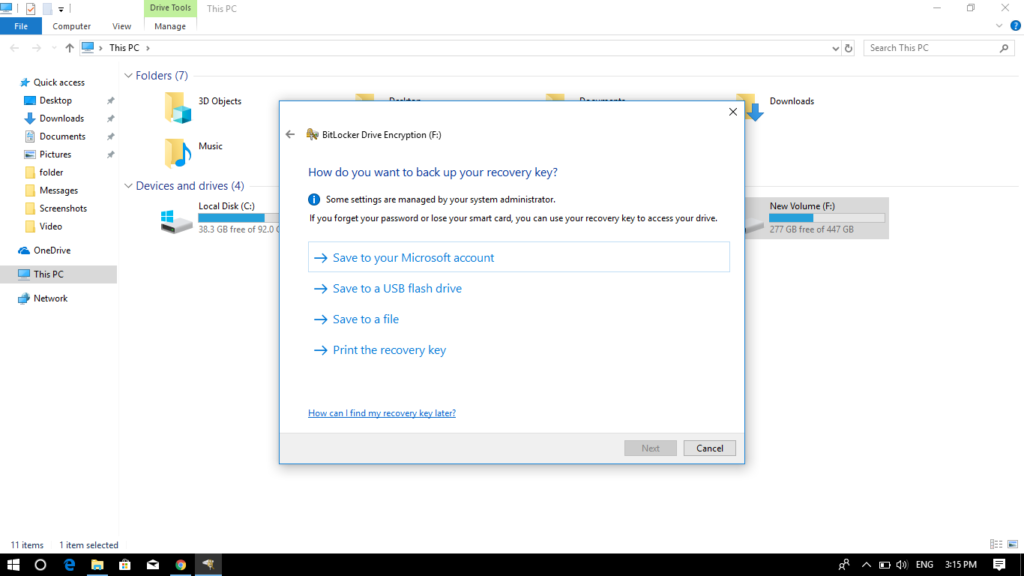Select New Volume (F:) drive
The width and height of the screenshot is (1024, 576).
coord(816,217)
